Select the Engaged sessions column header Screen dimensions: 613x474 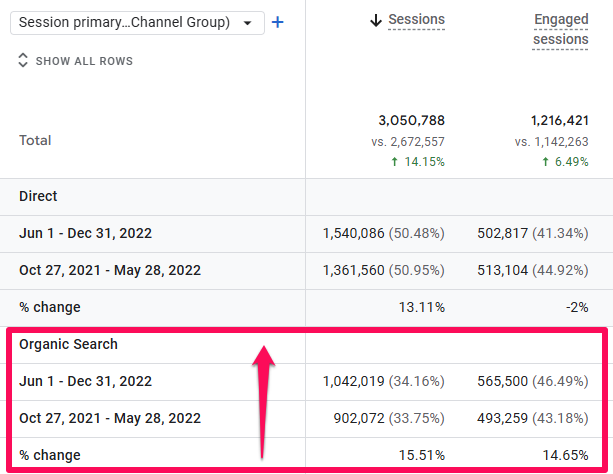(x=560, y=29)
